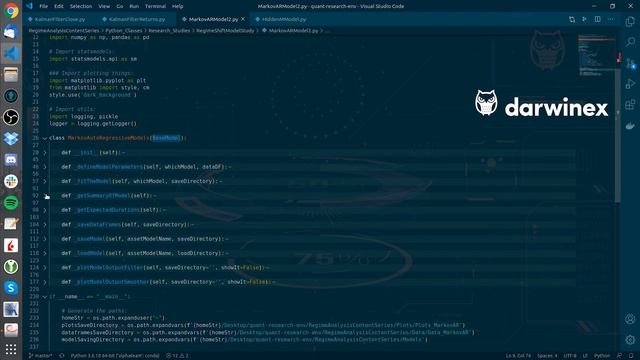This screenshot has height=360, width=640.
Task: Open the Edit menu
Action: pyautogui.click(x=59, y=6)
